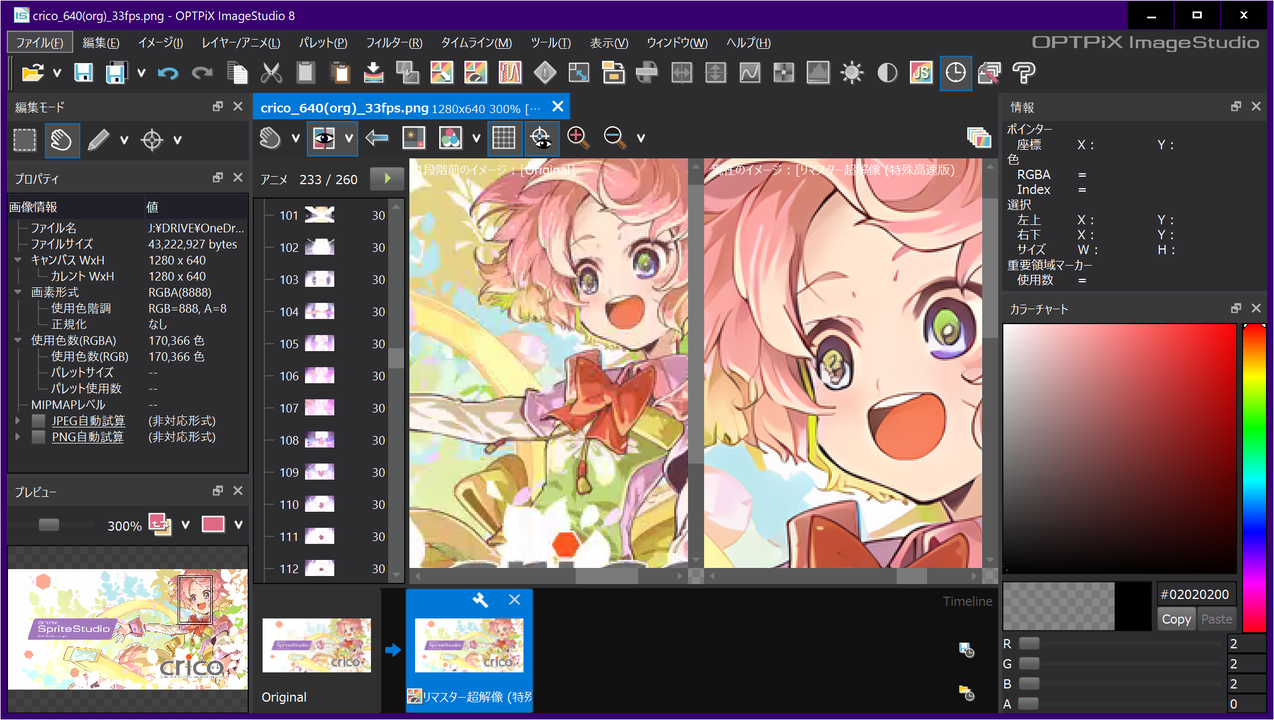The width and height of the screenshot is (1274, 720).
Task: Click the #02020200 hex color field
Action: click(1196, 593)
